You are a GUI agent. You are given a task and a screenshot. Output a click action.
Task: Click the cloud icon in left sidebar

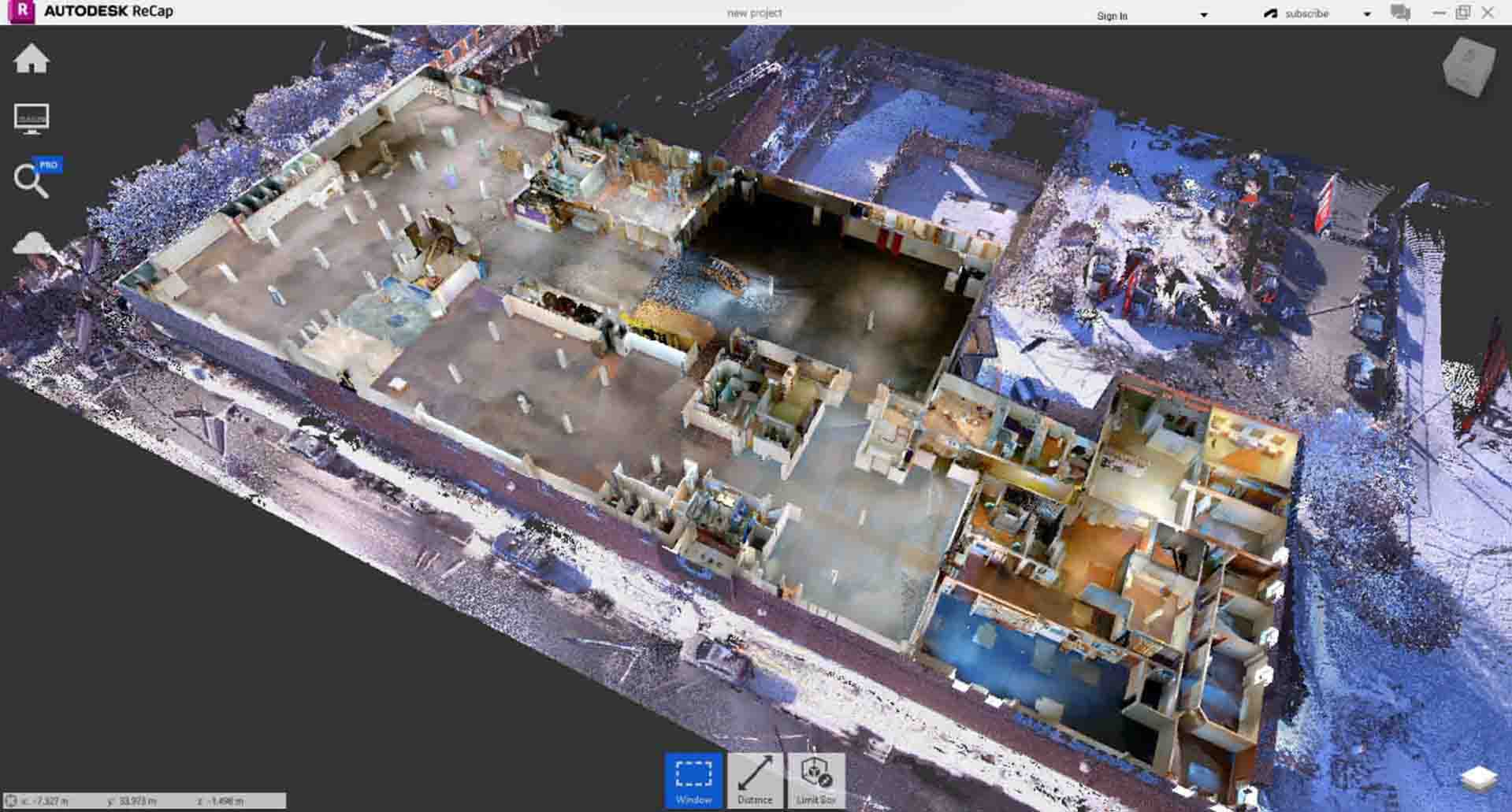(x=32, y=243)
